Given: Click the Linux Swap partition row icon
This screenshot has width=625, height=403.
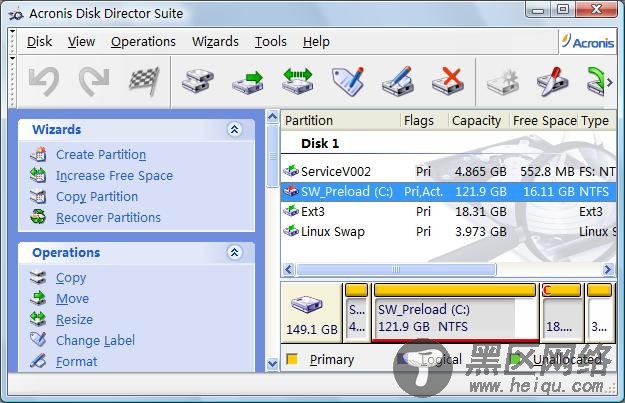Looking at the screenshot, I should click(291, 231).
